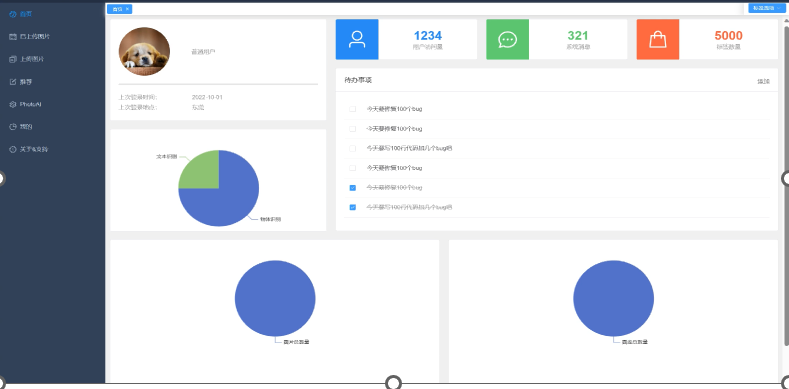Uncheck the completed 今天要修复100个bug todo checkbox
789x389 pixels.
point(353,188)
